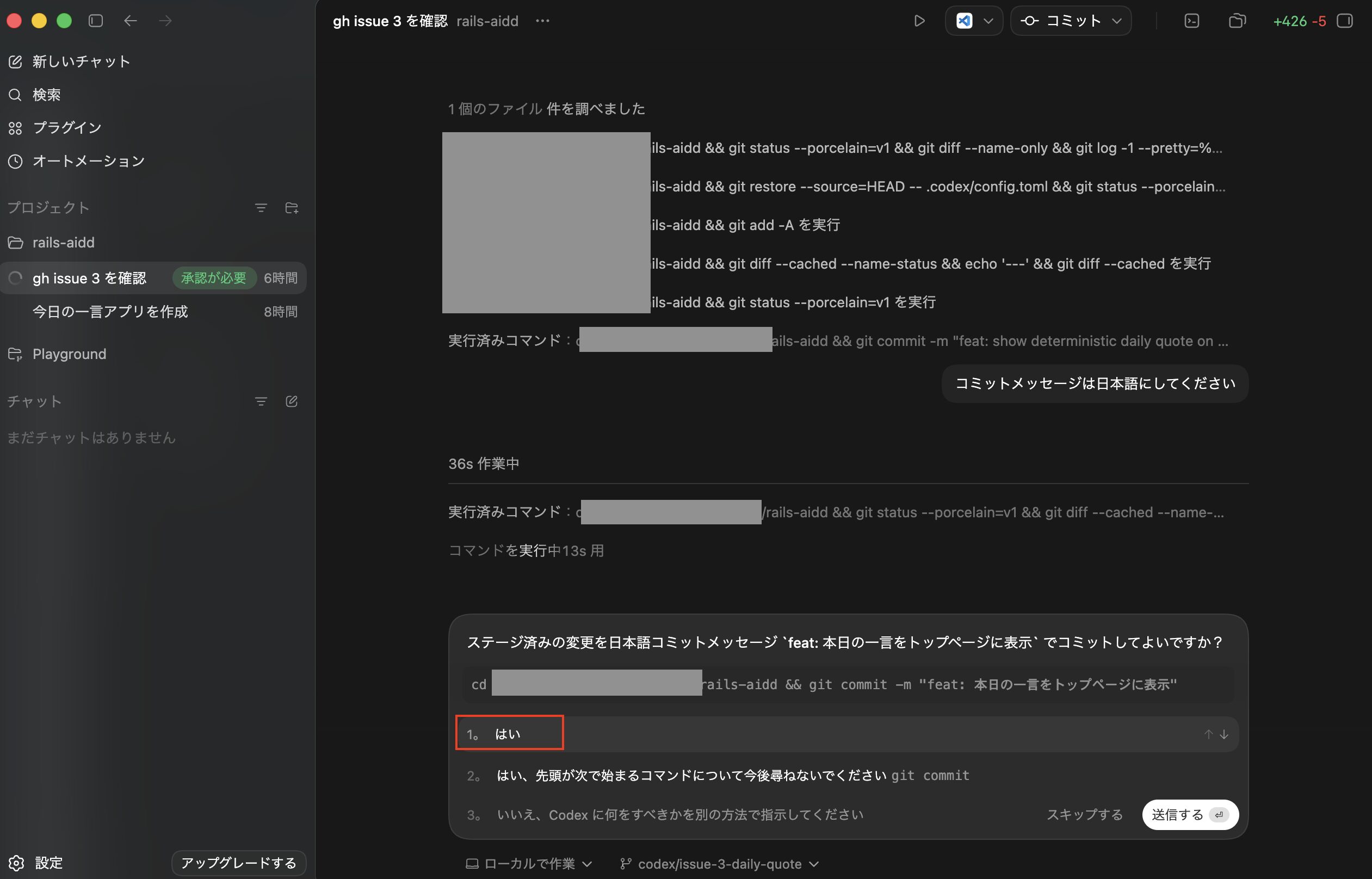
Task: Open the コミット dropdown menu
Action: [1116, 21]
